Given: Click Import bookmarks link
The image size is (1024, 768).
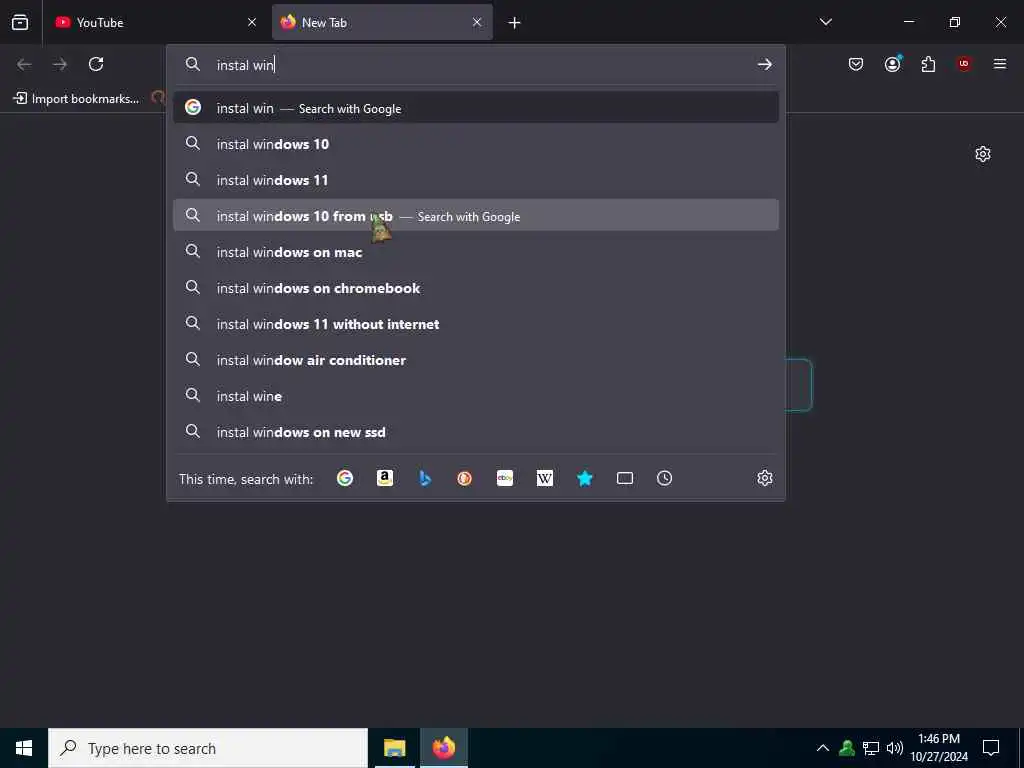Looking at the screenshot, I should click(76, 99).
